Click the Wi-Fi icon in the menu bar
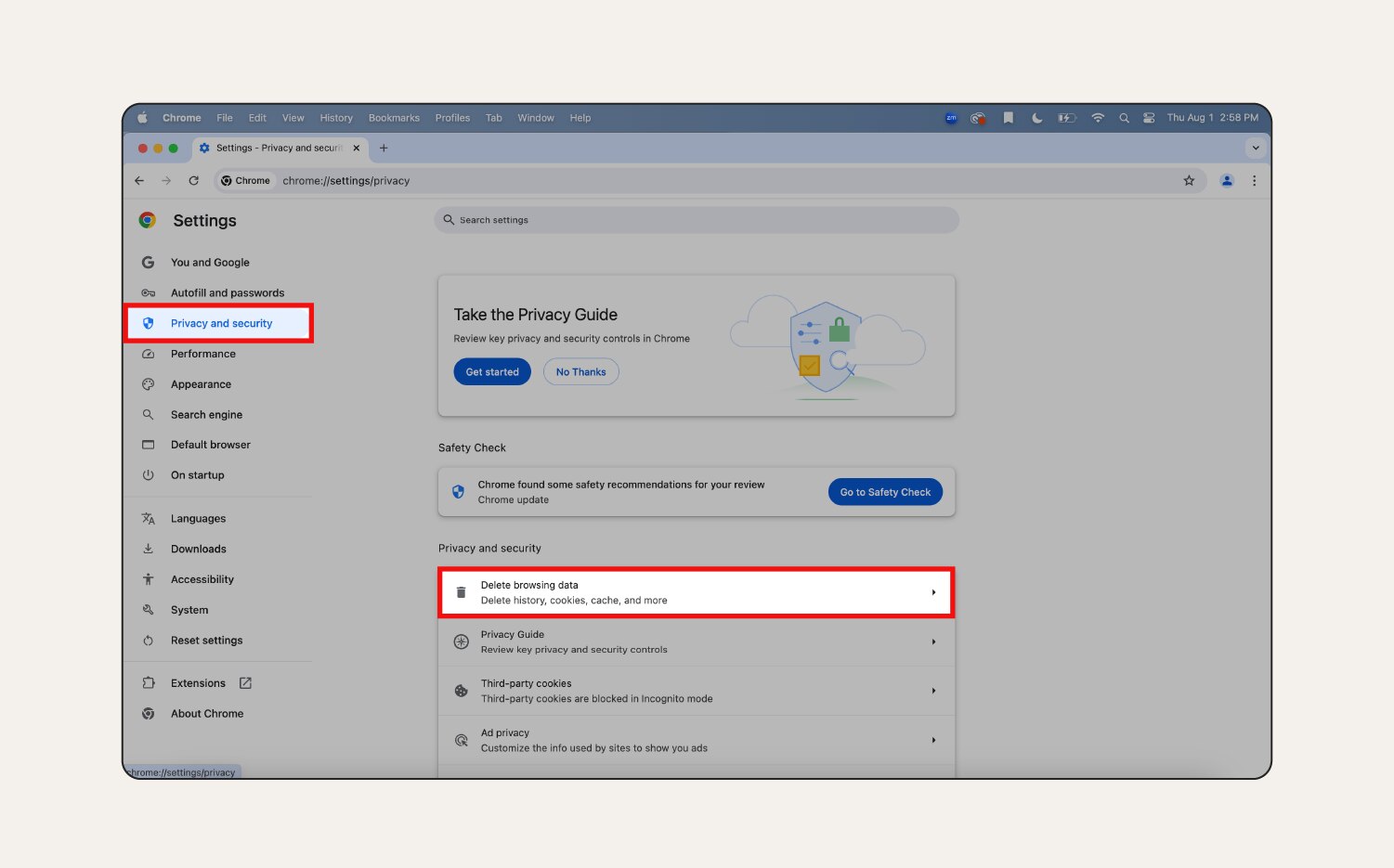The height and width of the screenshot is (868, 1394). point(1098,118)
